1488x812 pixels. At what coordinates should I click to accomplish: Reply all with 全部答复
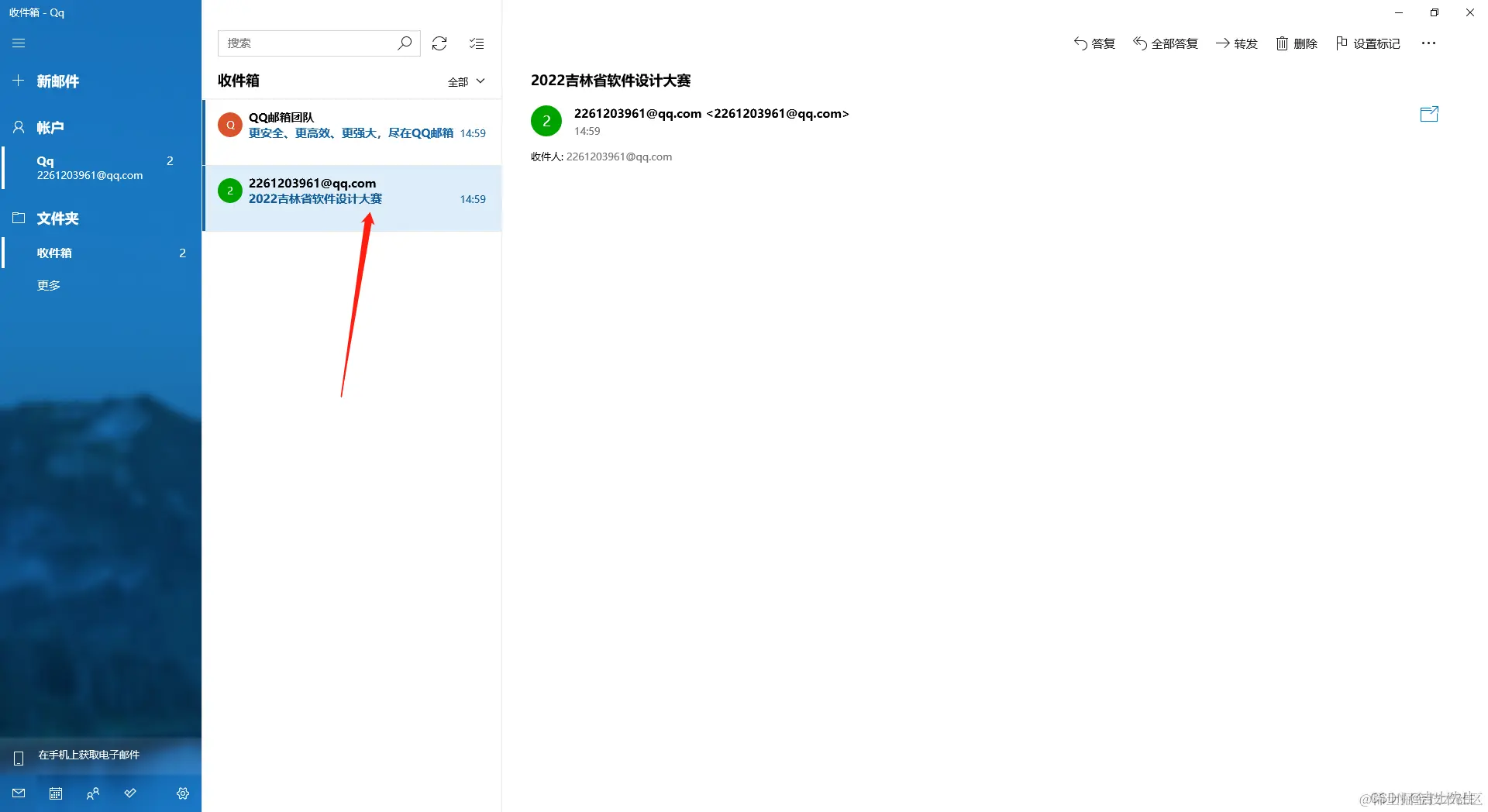click(x=1166, y=43)
